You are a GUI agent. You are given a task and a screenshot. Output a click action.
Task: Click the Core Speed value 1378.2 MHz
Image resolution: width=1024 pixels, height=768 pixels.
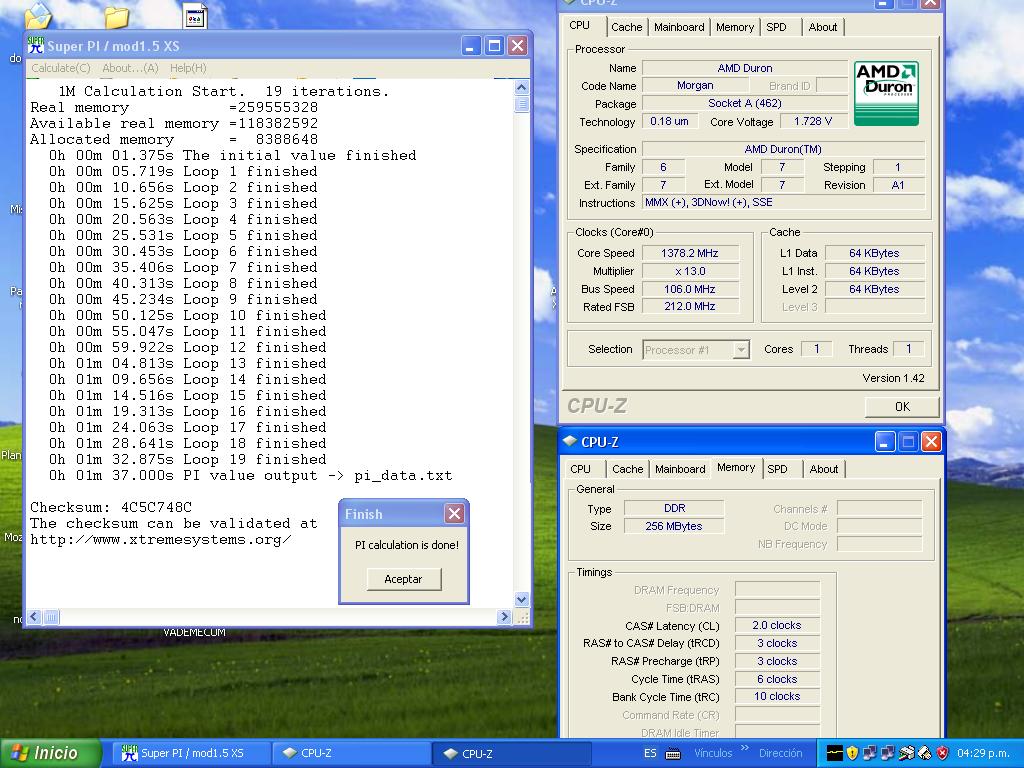tap(690, 253)
